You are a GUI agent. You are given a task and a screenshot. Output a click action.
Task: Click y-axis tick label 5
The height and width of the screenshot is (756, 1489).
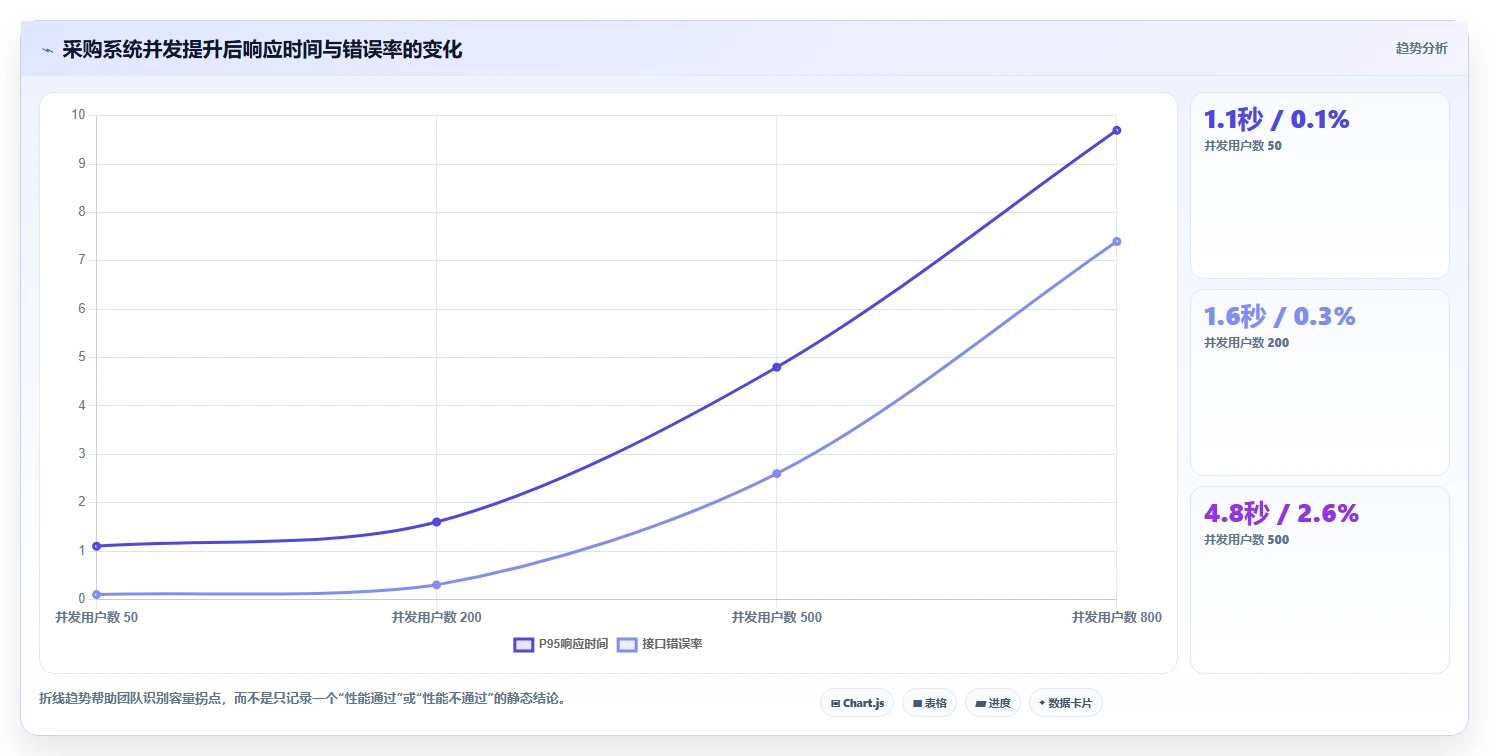tap(82, 357)
